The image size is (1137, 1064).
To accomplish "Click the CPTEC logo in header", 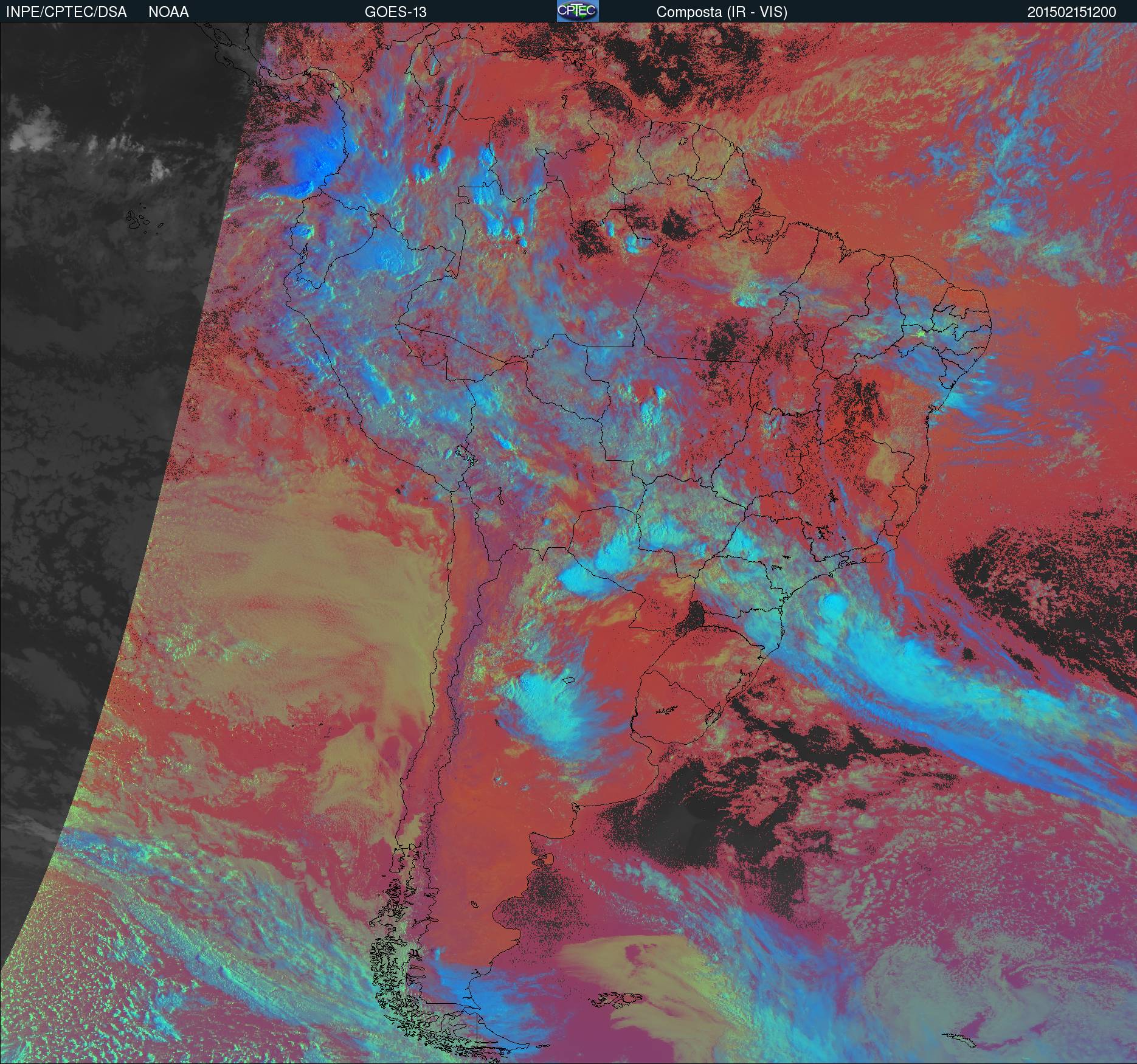I will click(578, 11).
